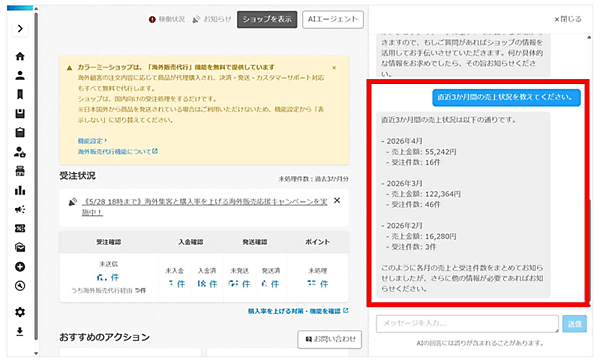Click the お問い合わせ button
Image resolution: width=600 pixels, height=363 pixels.
[330, 339]
